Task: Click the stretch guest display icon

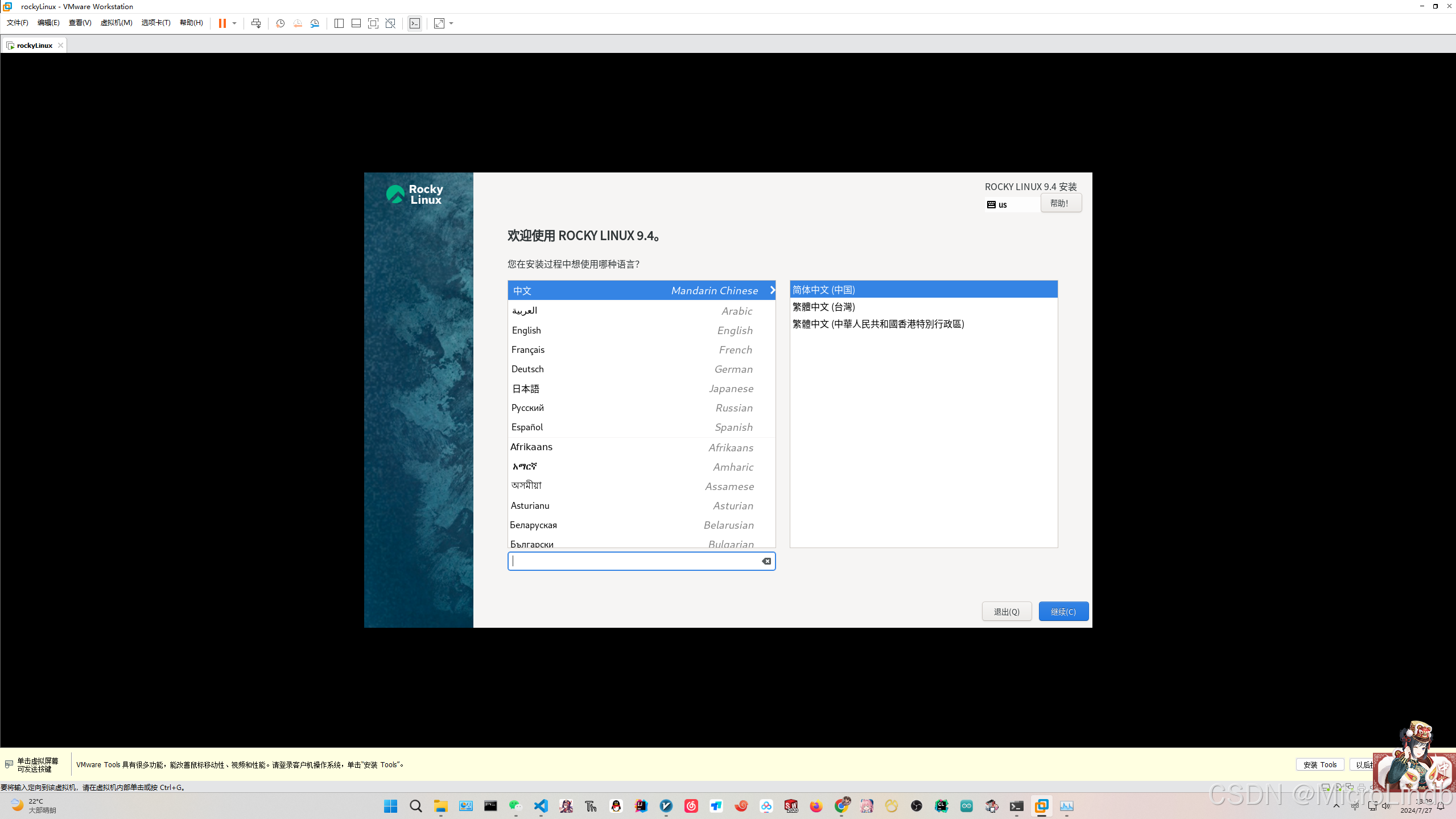Action: pos(439,23)
